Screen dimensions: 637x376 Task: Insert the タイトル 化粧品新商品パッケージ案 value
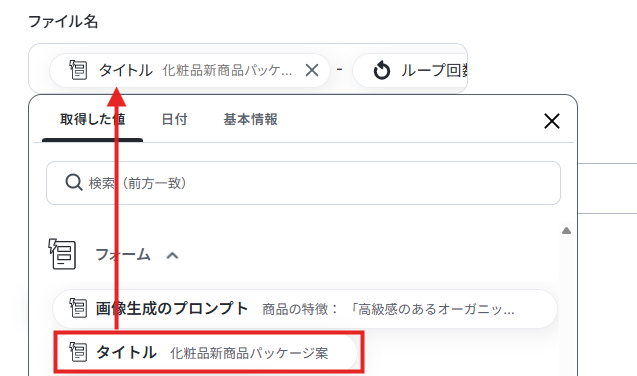[206, 352]
